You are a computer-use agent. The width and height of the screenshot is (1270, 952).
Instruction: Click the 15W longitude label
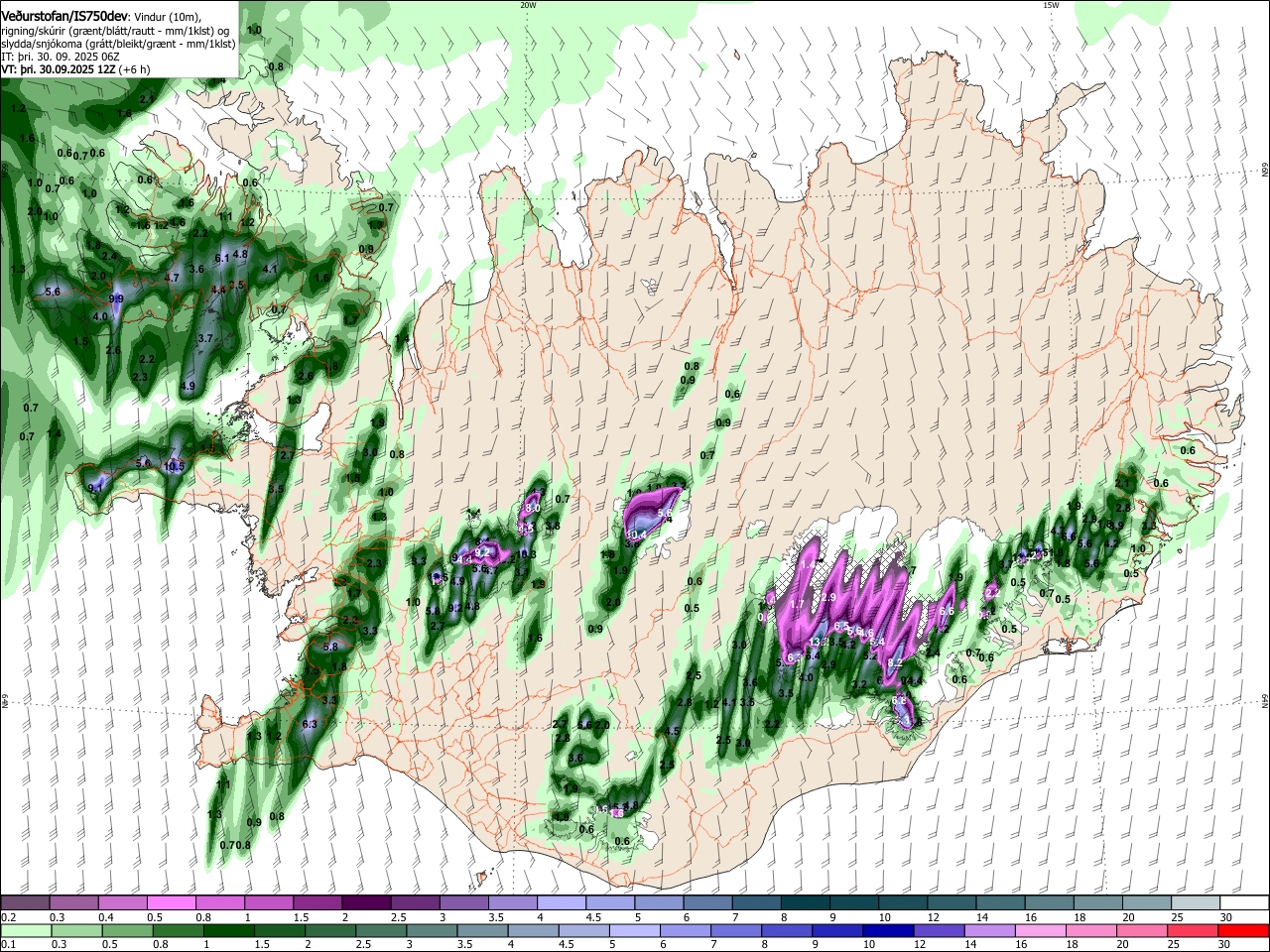(1051, 5)
